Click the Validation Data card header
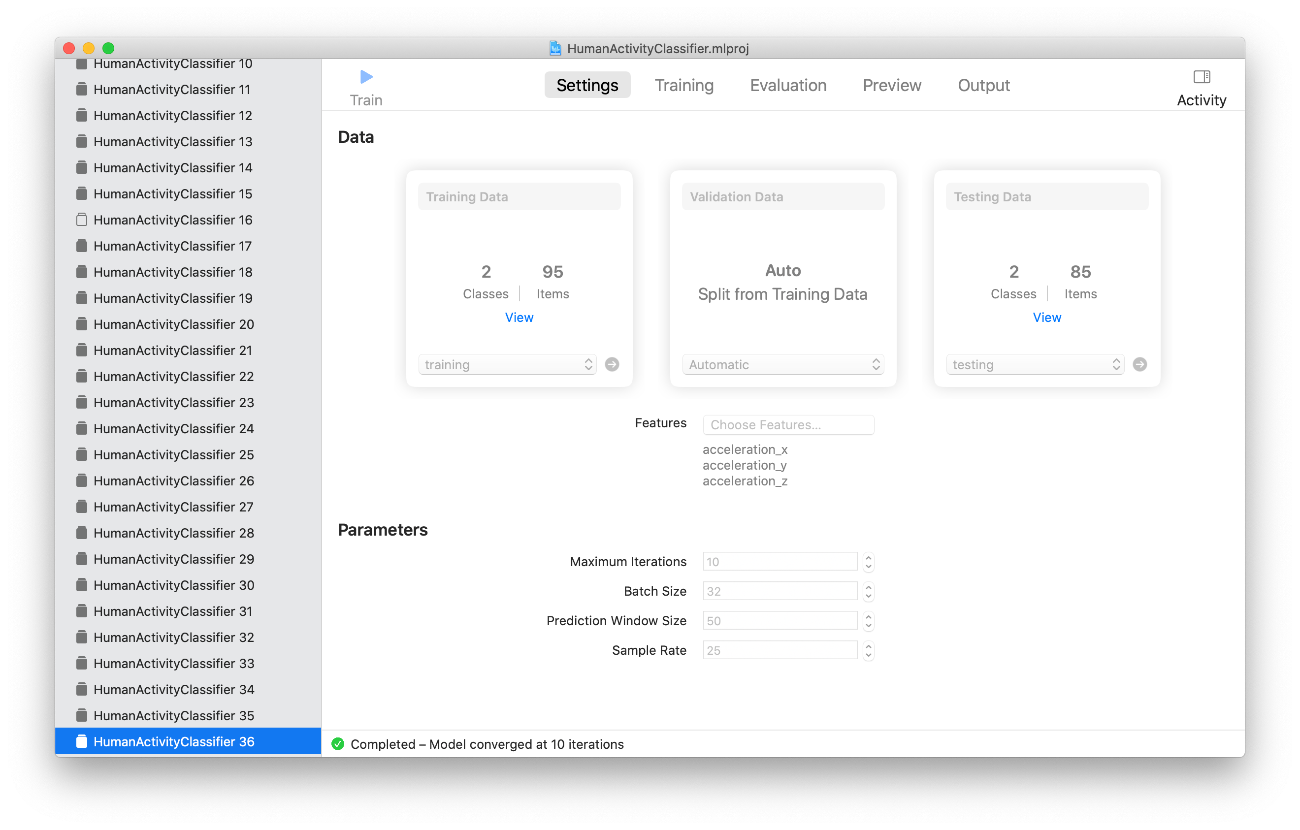 pos(783,197)
